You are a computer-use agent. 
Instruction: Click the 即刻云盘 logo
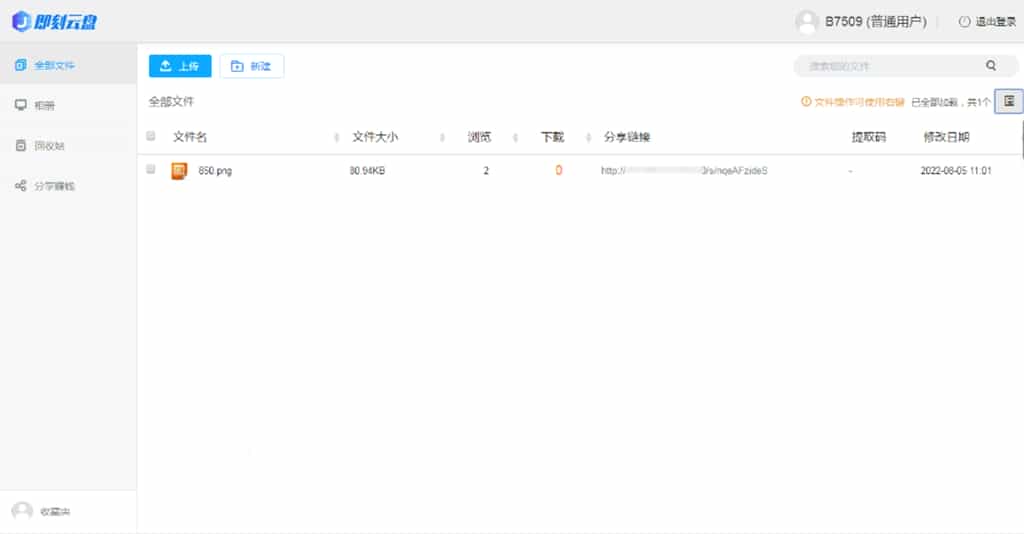(54, 22)
